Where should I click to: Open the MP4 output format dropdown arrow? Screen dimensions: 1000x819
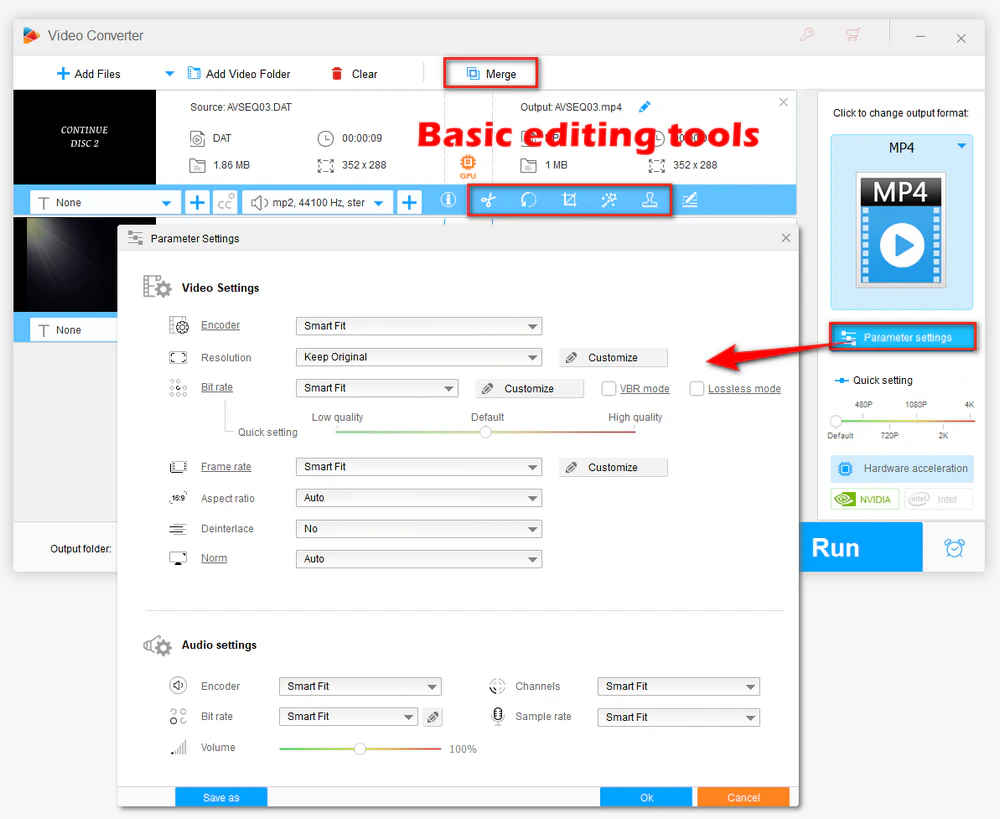pos(961,146)
